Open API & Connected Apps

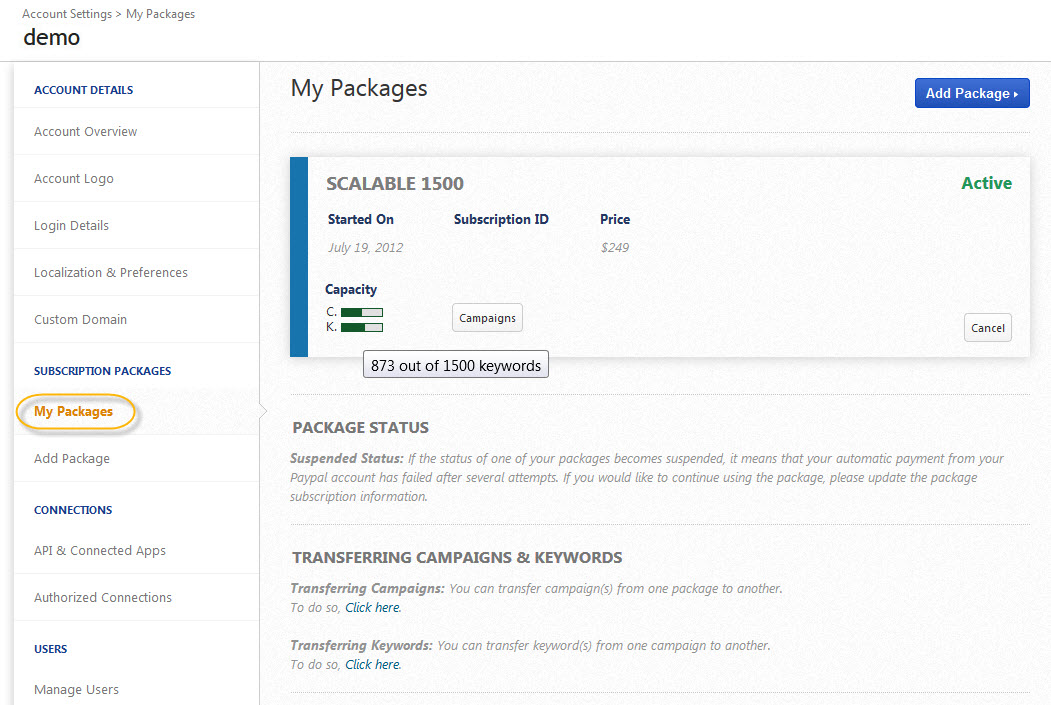100,550
